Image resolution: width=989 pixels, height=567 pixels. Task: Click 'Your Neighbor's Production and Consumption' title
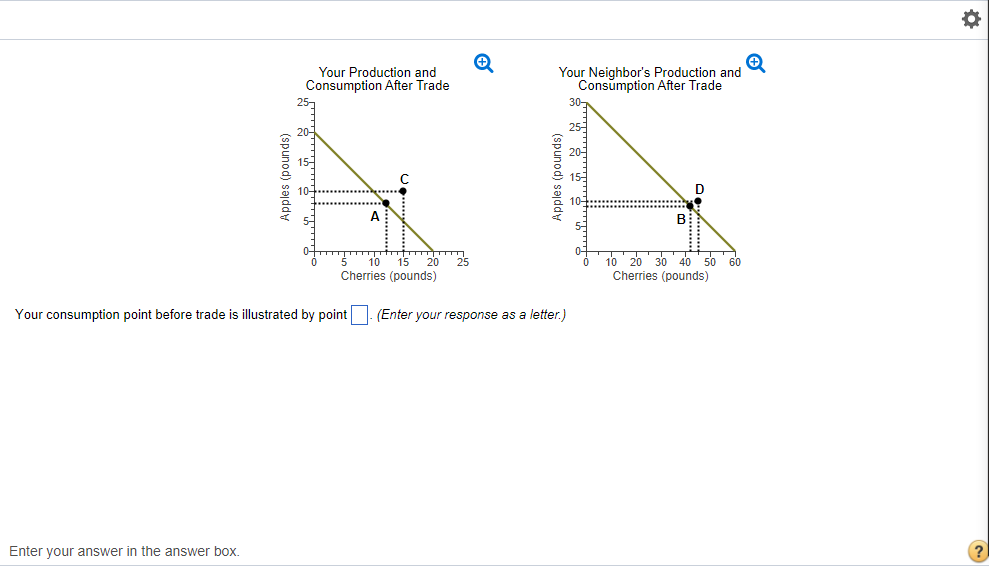click(x=650, y=79)
